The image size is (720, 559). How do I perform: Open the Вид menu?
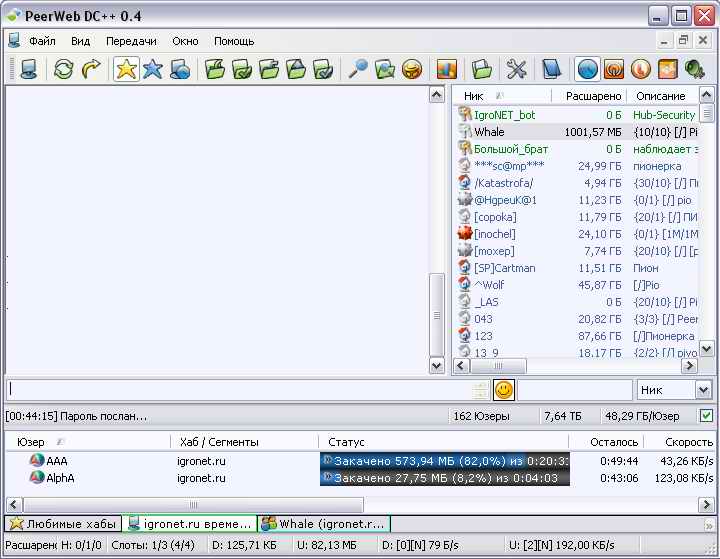click(80, 41)
